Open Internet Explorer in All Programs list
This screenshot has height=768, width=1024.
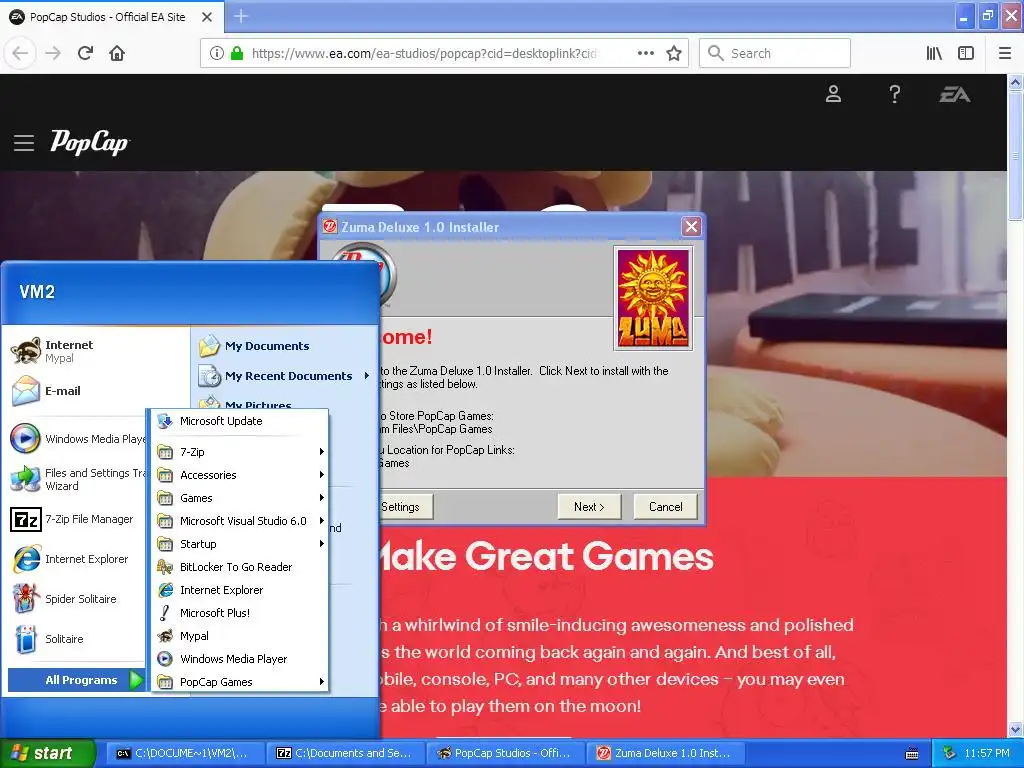240,590
